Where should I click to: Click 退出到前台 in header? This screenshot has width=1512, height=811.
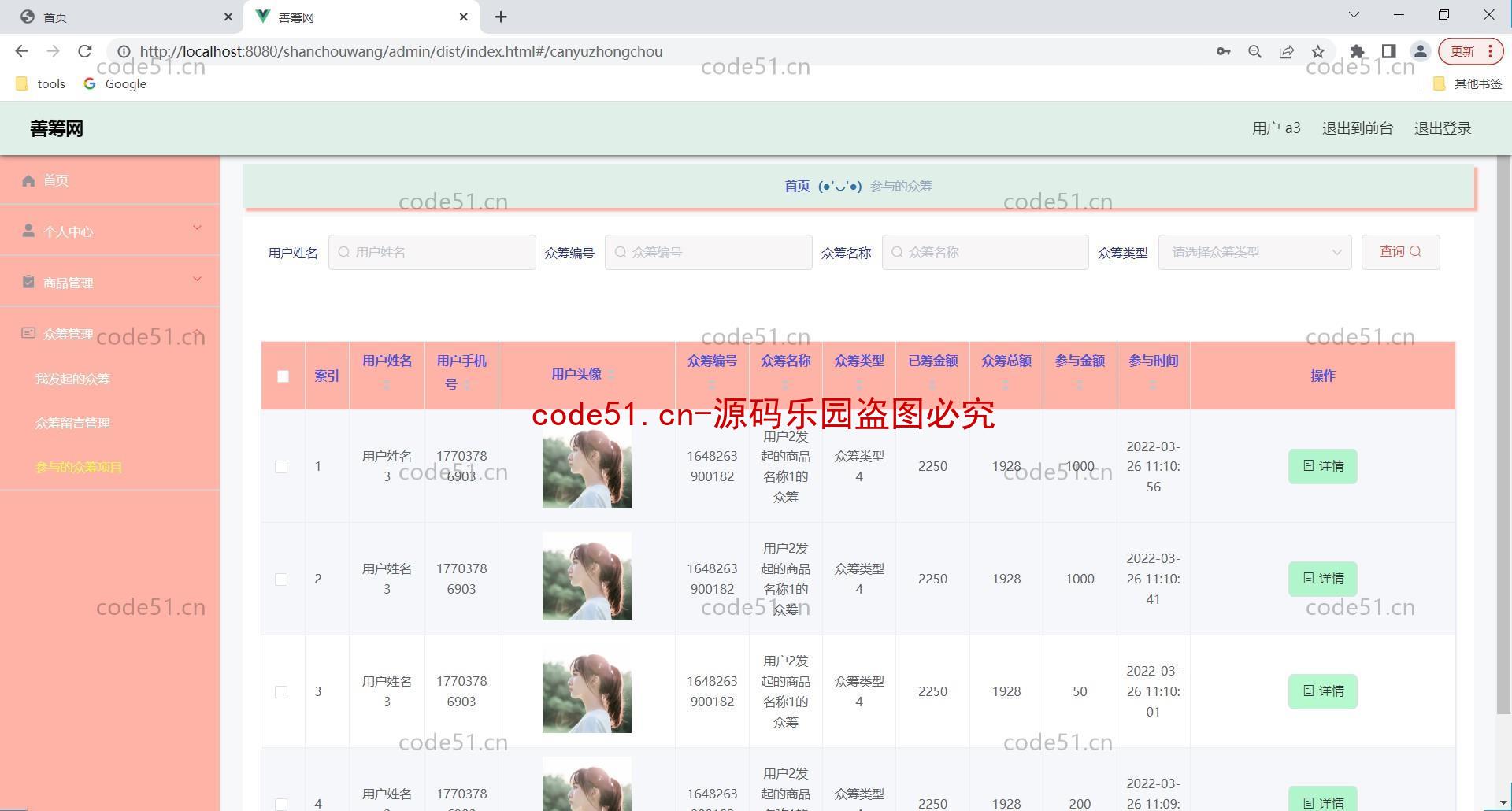pyautogui.click(x=1357, y=128)
